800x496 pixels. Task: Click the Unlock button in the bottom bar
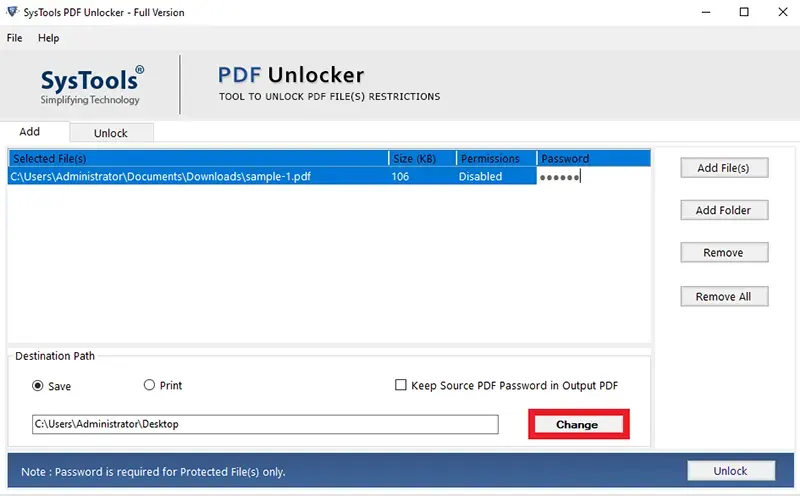tap(731, 470)
